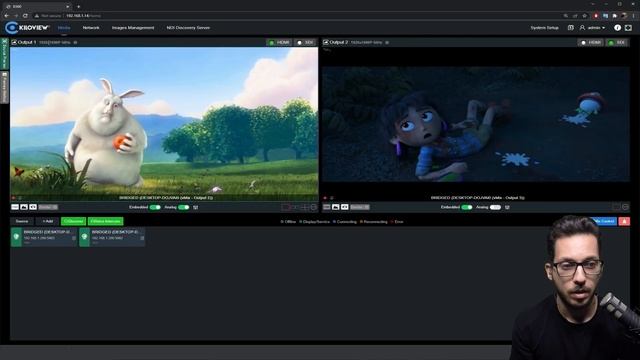This screenshot has width=640, height=360.
Task: Click third control icon under Output 1
Action: (33, 207)
